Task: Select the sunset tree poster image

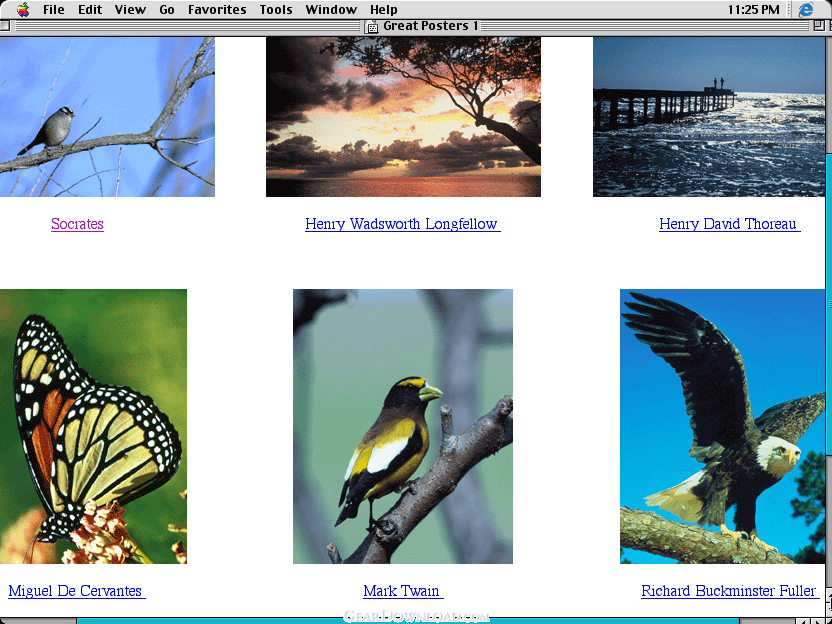Action: tap(403, 117)
